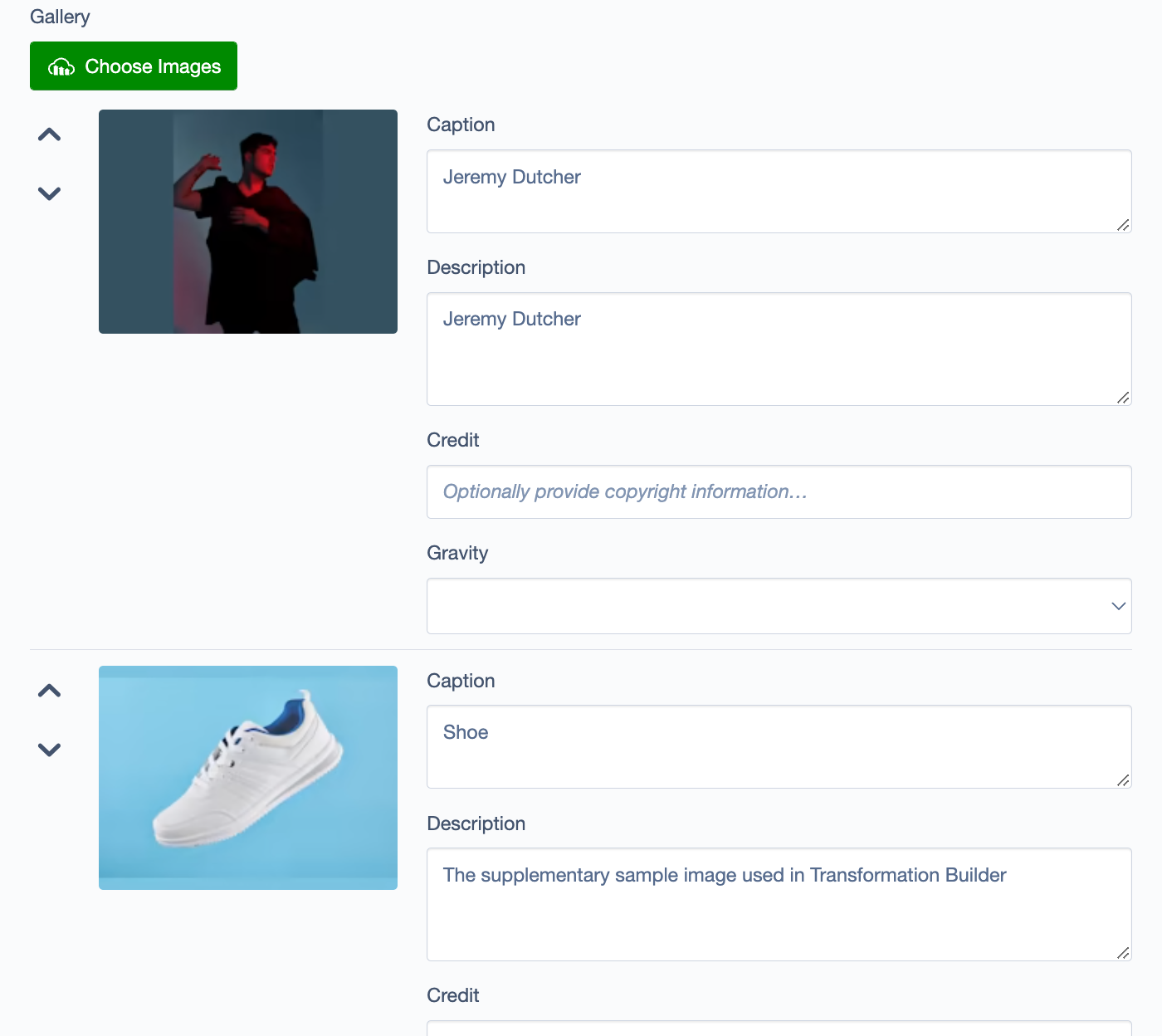
Task: Open the Gravity dropdown
Action: coord(779,606)
